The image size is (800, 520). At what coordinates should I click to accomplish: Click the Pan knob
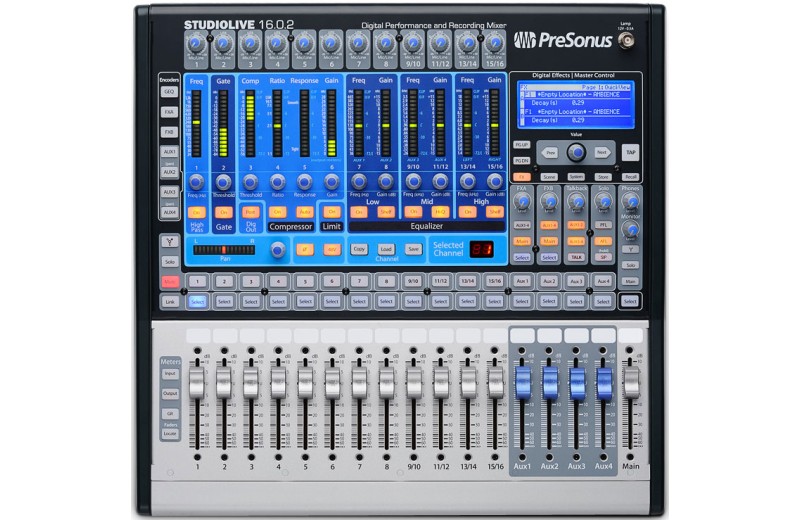pyautogui.click(x=278, y=250)
